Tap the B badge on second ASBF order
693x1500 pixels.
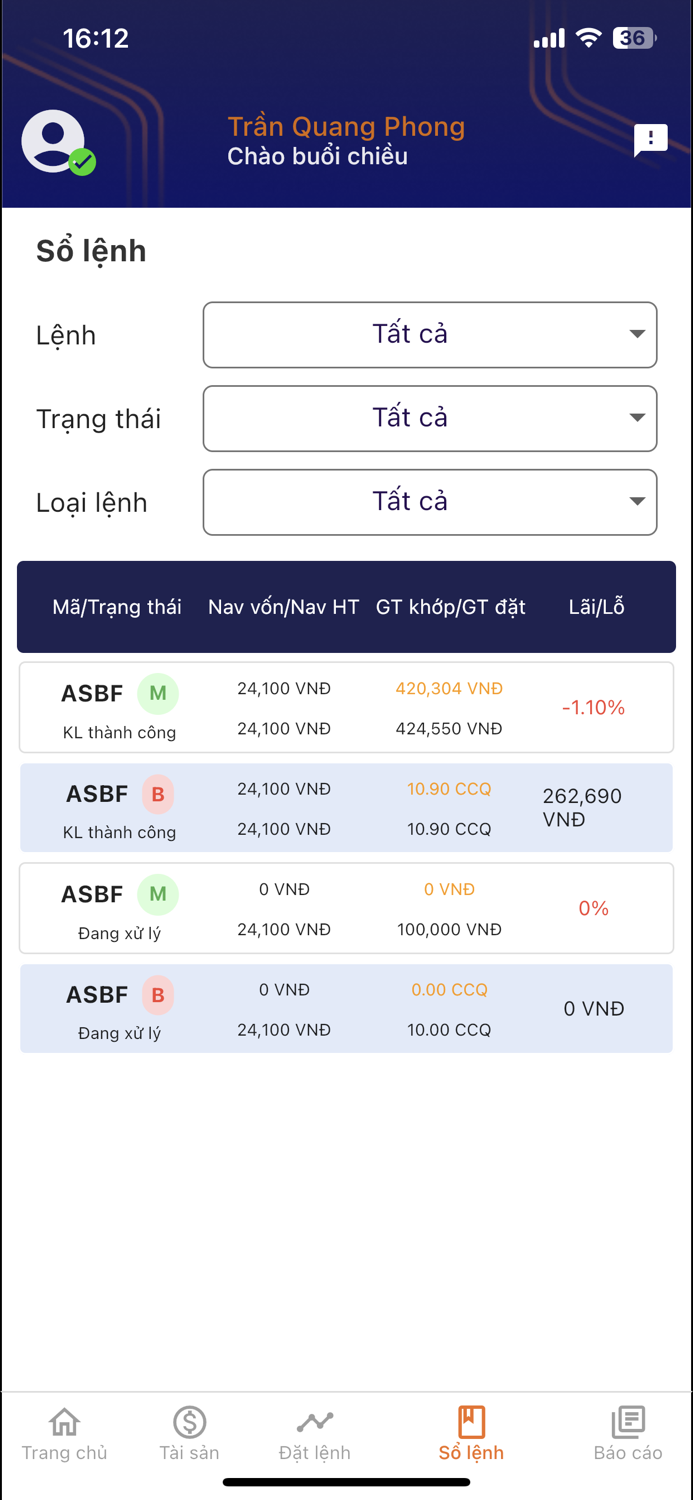[x=158, y=793]
